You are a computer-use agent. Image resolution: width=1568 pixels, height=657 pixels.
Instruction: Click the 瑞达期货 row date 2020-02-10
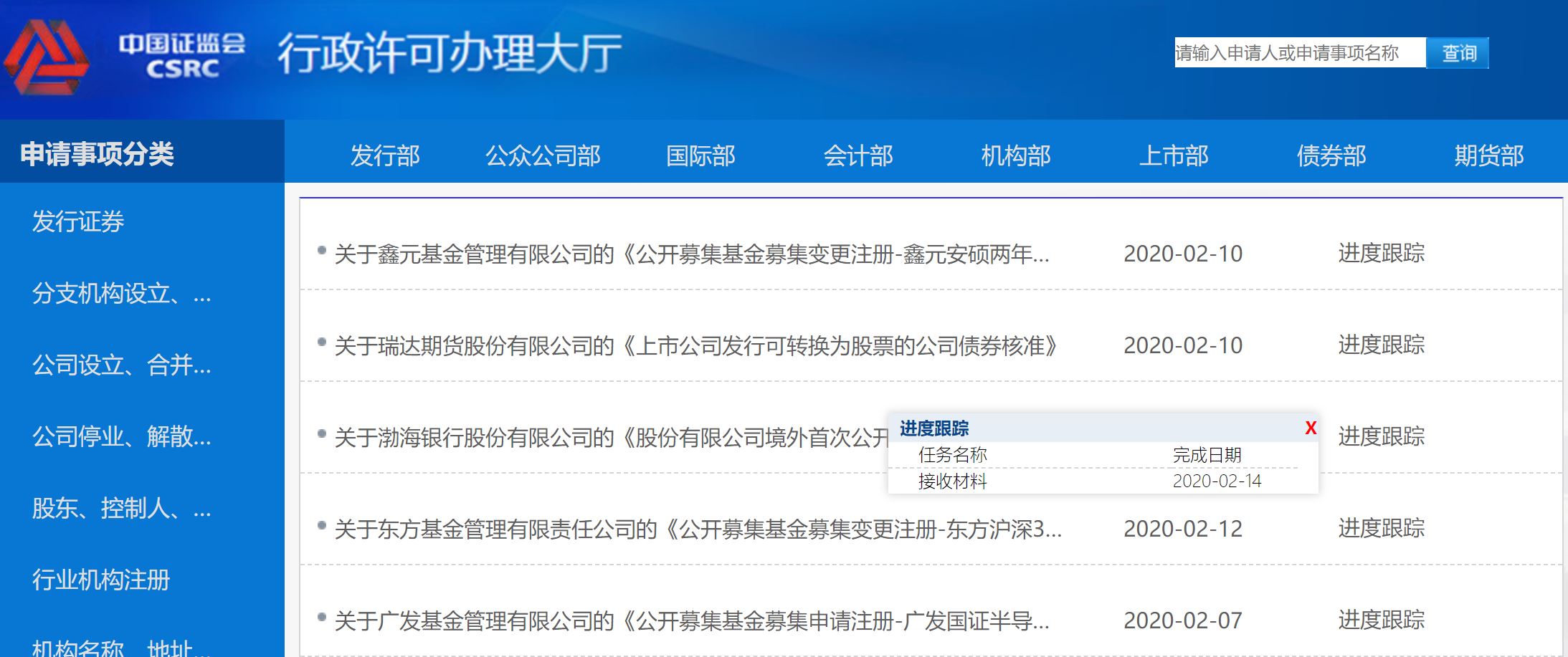coord(1183,345)
